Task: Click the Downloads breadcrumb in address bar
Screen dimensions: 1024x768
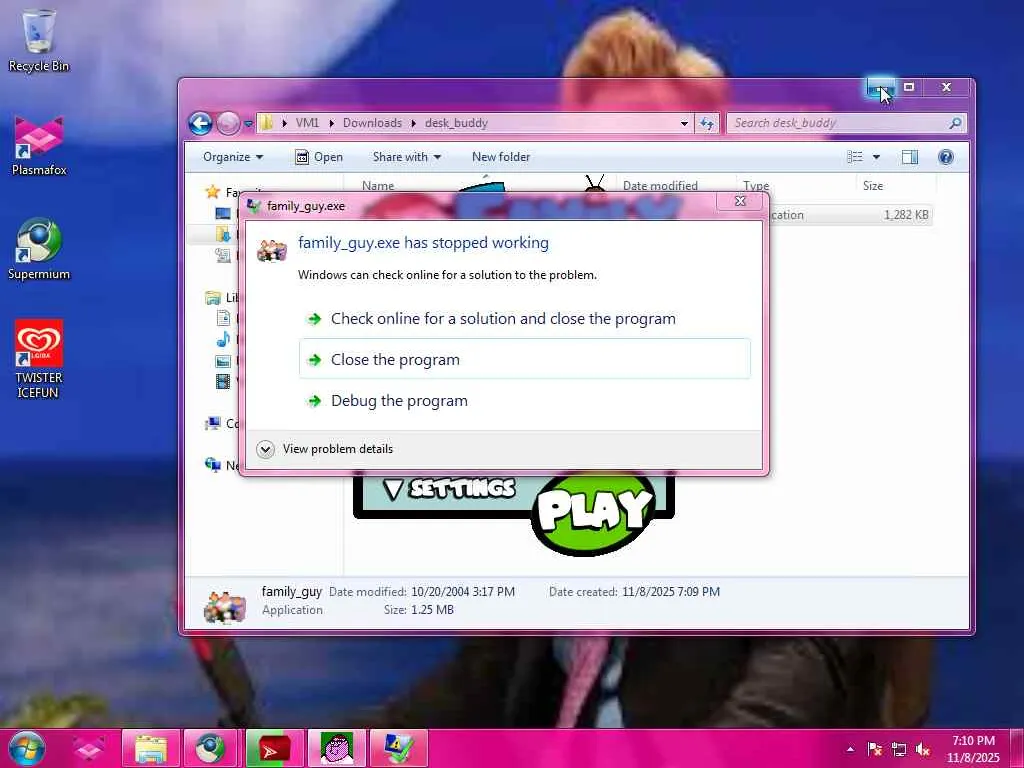Action: (372, 123)
